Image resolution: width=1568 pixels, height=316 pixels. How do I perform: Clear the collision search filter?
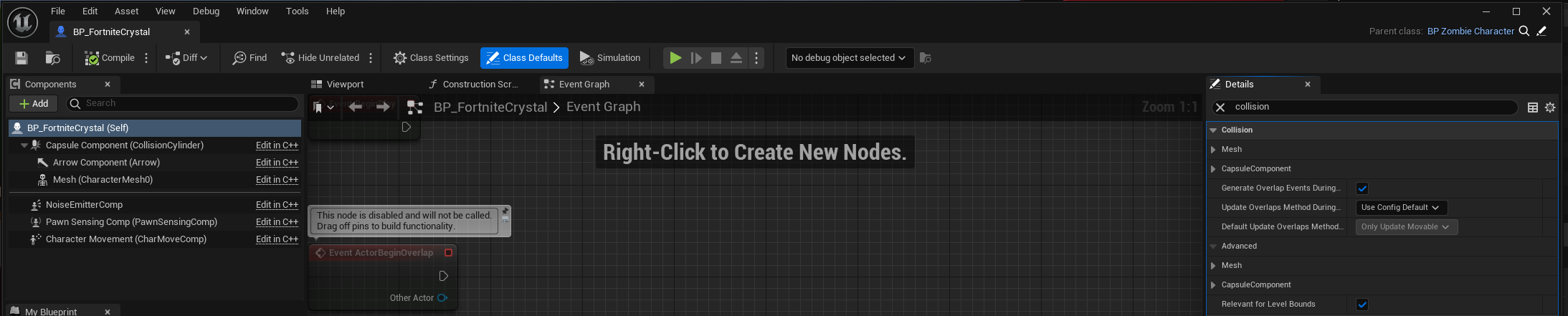[1220, 107]
